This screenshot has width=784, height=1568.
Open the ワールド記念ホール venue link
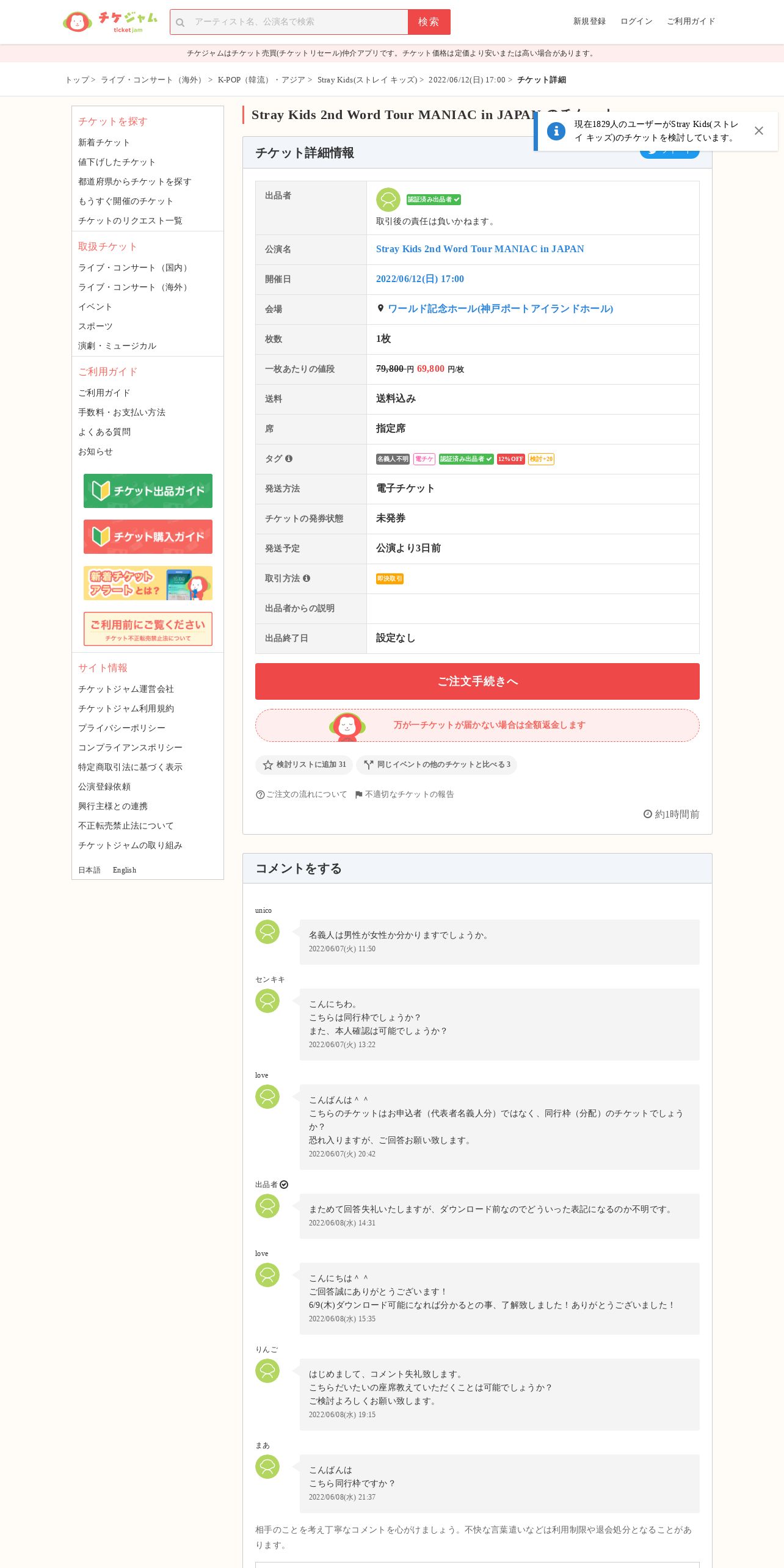pyautogui.click(x=501, y=309)
